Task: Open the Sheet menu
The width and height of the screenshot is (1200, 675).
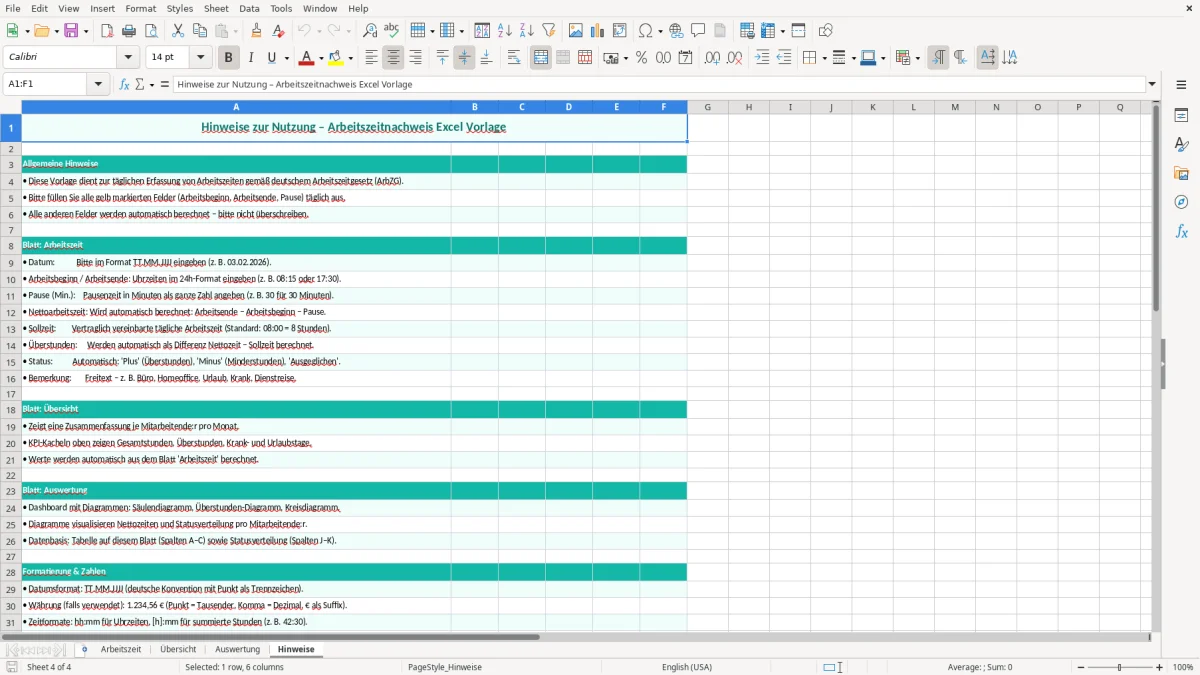Action: (216, 8)
